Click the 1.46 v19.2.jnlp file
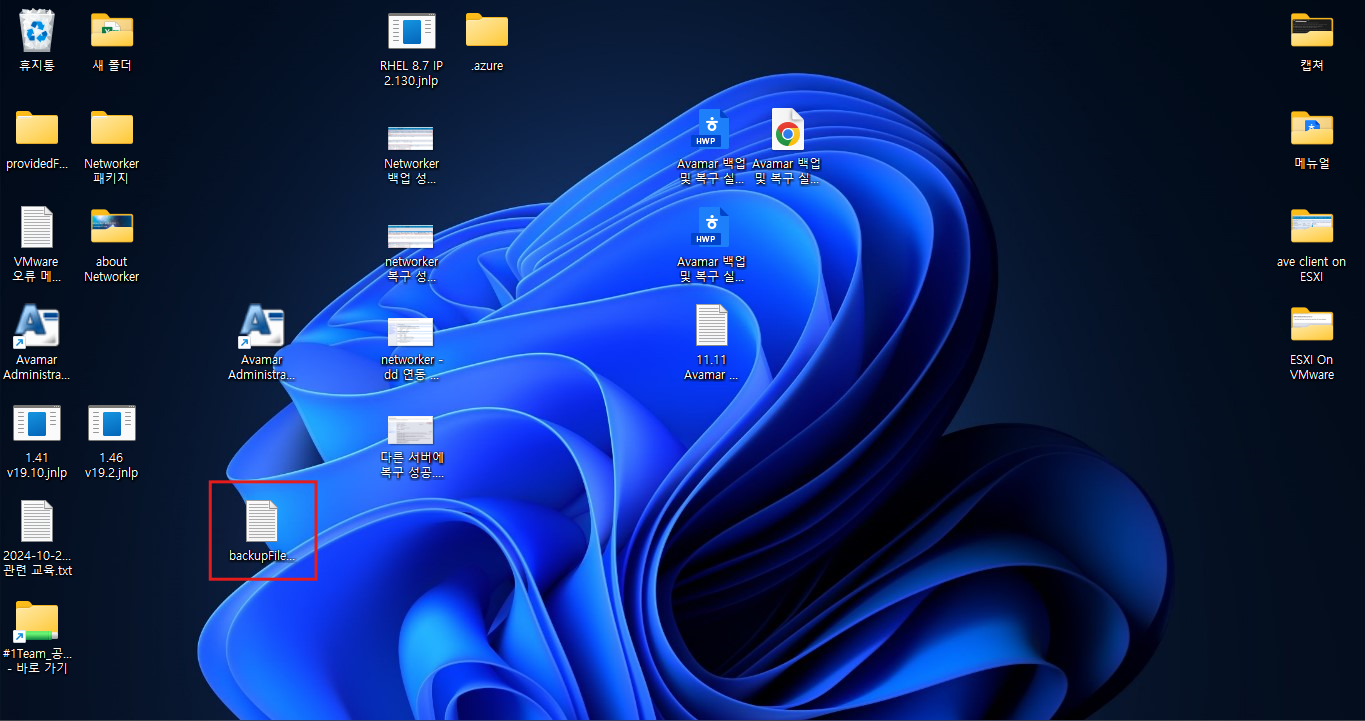This screenshot has height=721, width=1365. (112, 440)
